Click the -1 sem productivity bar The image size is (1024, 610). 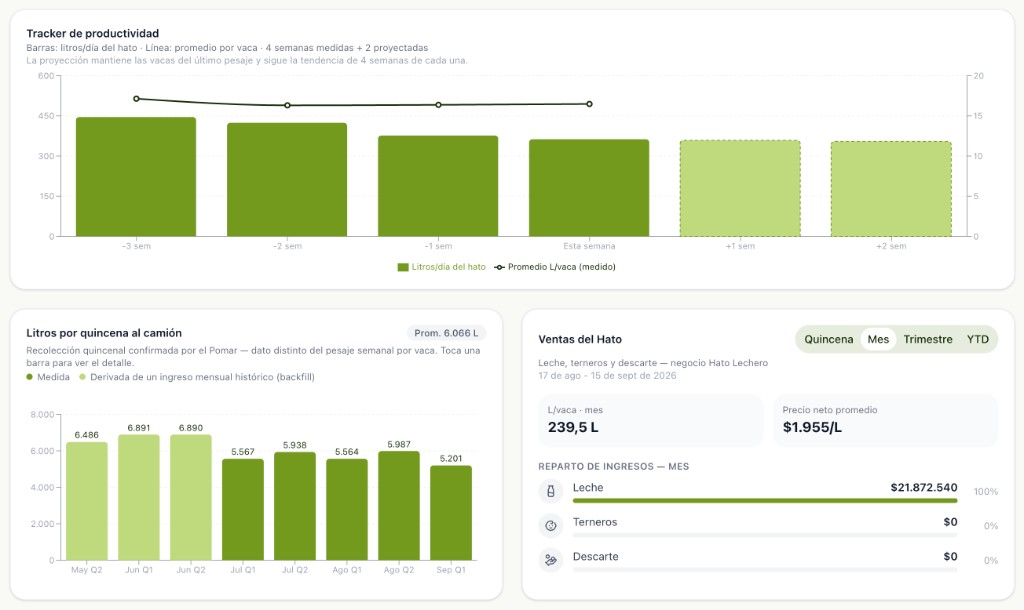(x=438, y=186)
